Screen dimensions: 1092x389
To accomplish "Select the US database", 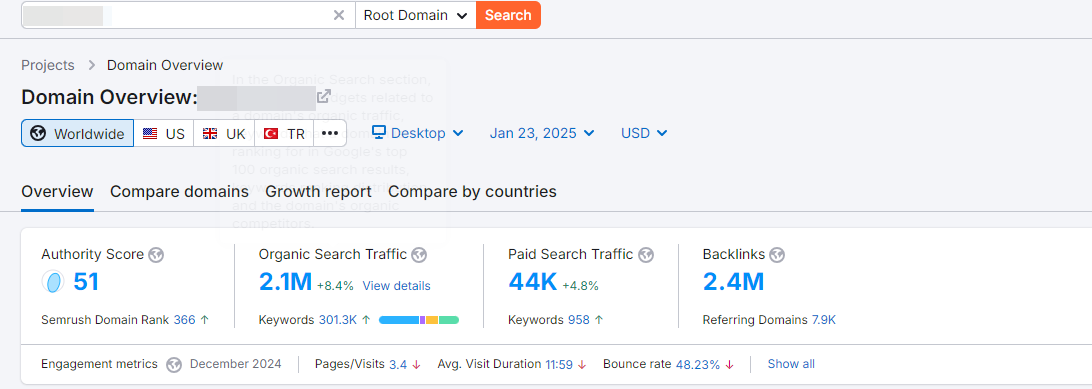I will pyautogui.click(x=164, y=133).
